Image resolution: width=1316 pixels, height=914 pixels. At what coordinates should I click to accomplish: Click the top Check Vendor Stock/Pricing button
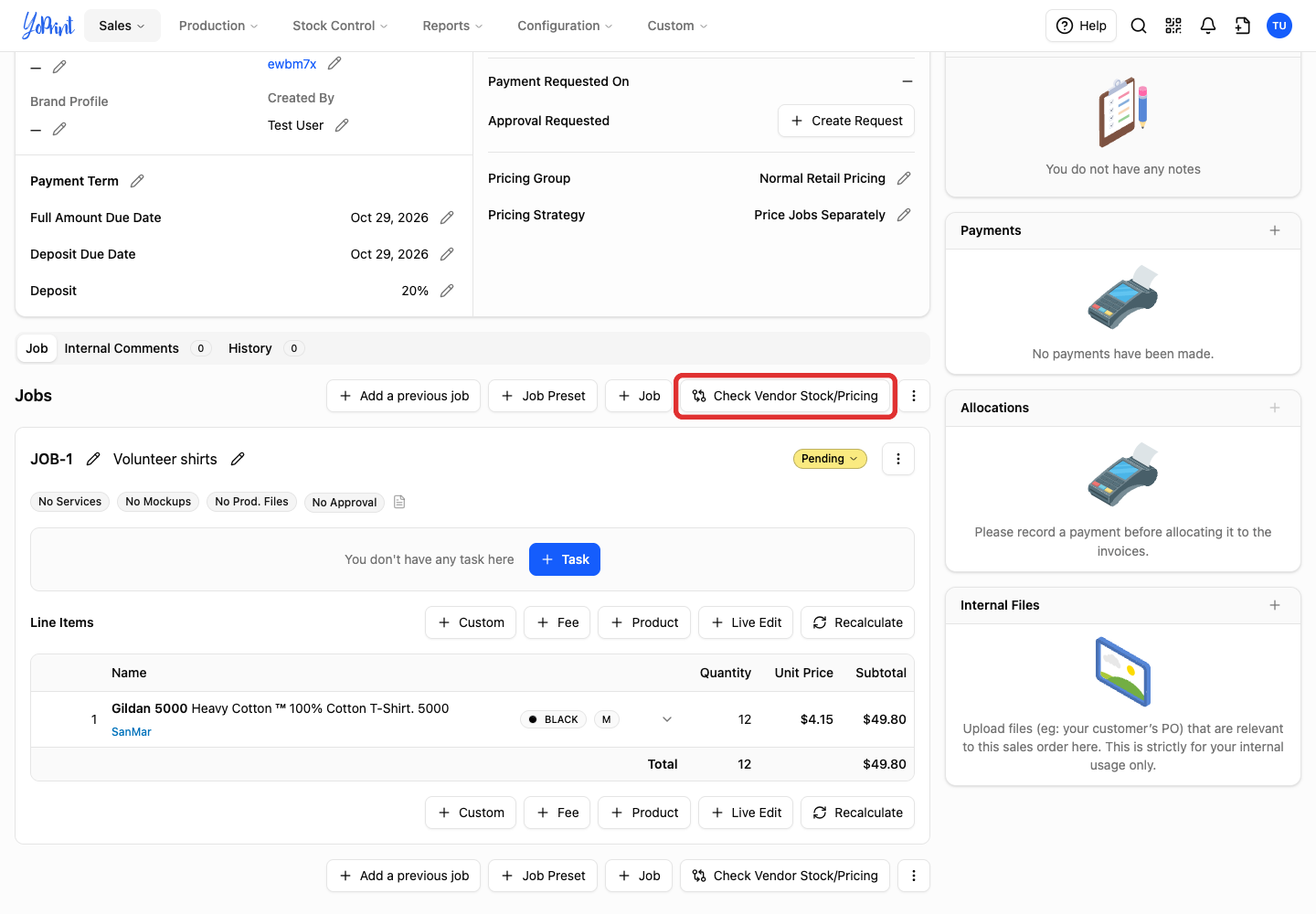[x=785, y=396]
